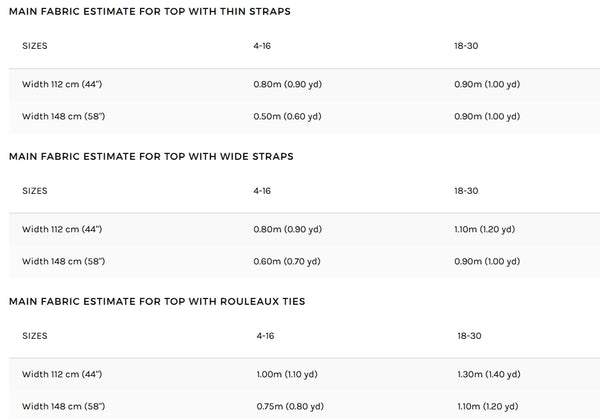Screen dimensions: 600x419
Task: Click the 0.60m (0.70 yd) cell
Action: pyautogui.click(x=287, y=260)
